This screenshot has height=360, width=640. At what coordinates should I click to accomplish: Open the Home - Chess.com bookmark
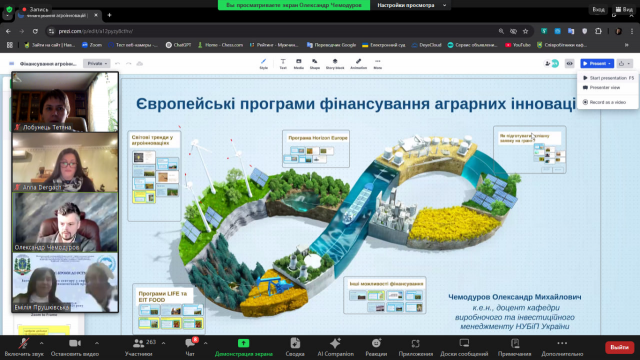click(x=220, y=45)
